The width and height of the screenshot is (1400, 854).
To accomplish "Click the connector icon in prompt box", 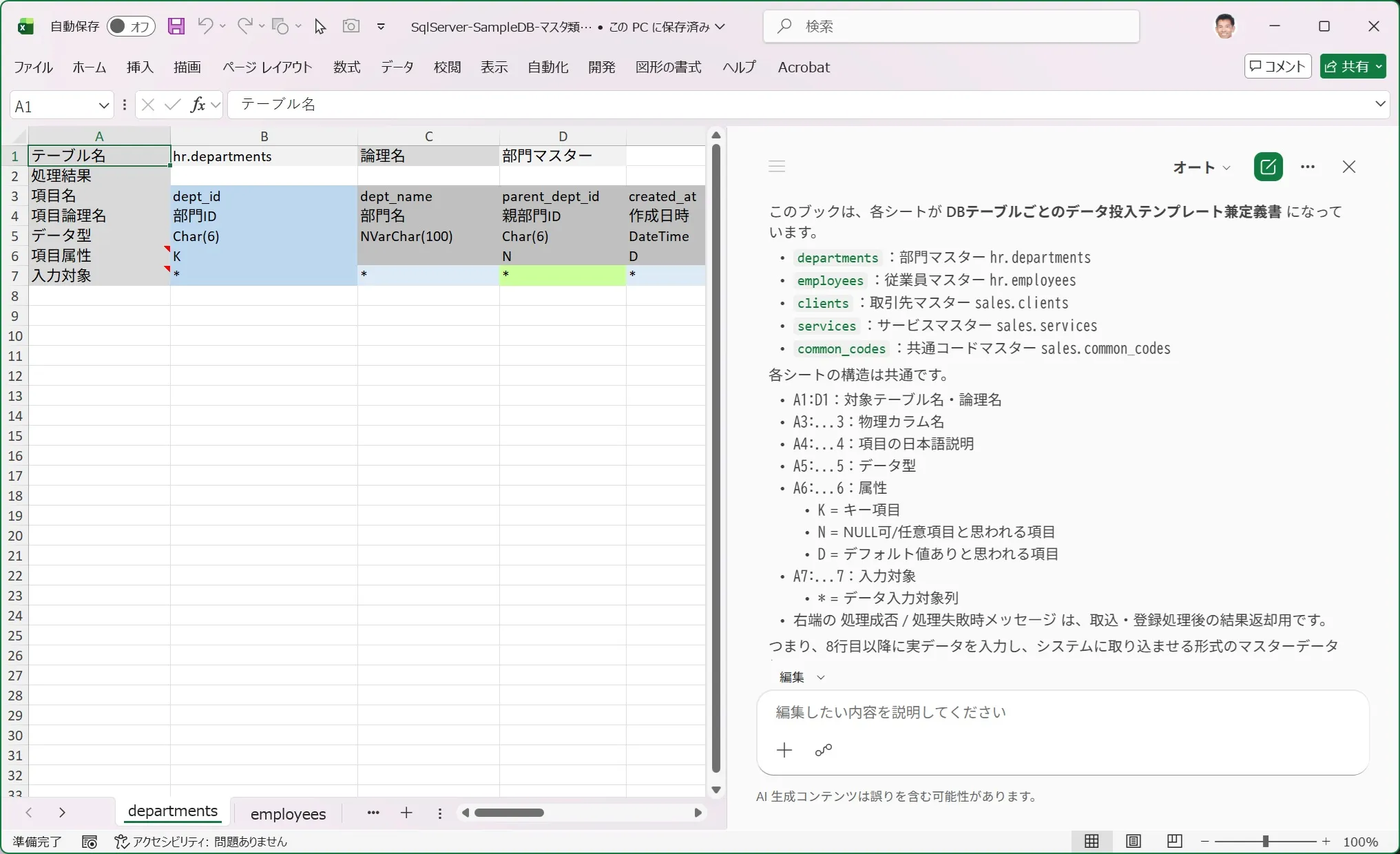I will click(x=824, y=750).
